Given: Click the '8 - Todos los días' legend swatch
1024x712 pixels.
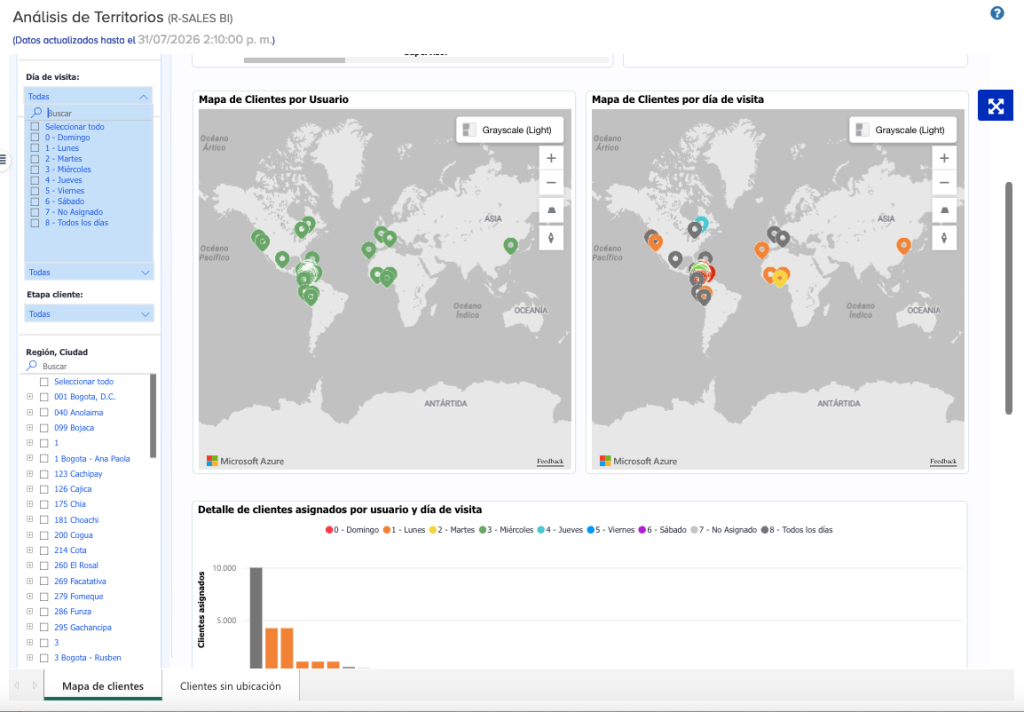Looking at the screenshot, I should point(765,530).
